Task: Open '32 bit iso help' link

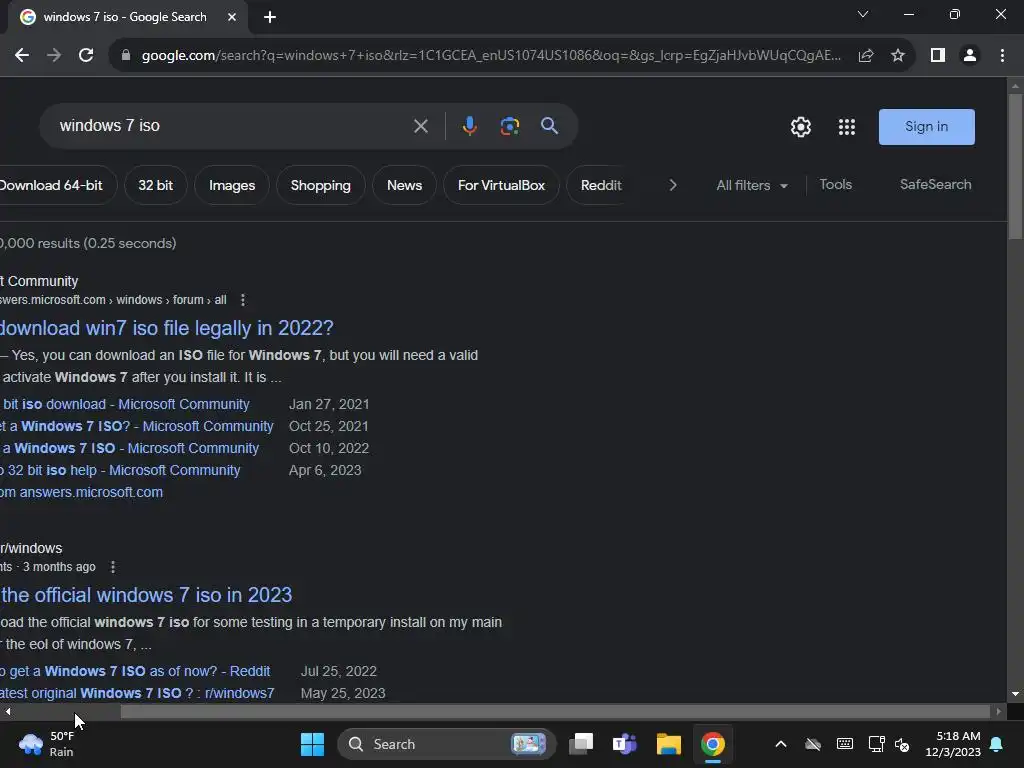Action: pyautogui.click(x=121, y=470)
